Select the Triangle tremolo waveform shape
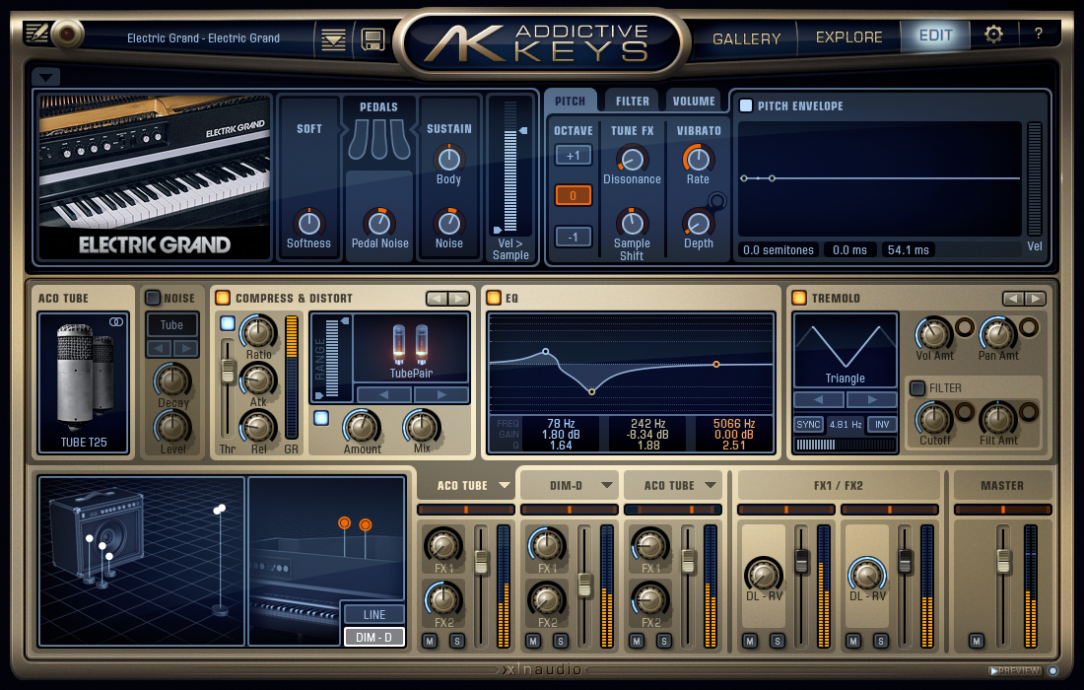The image size is (1084, 690). click(844, 350)
